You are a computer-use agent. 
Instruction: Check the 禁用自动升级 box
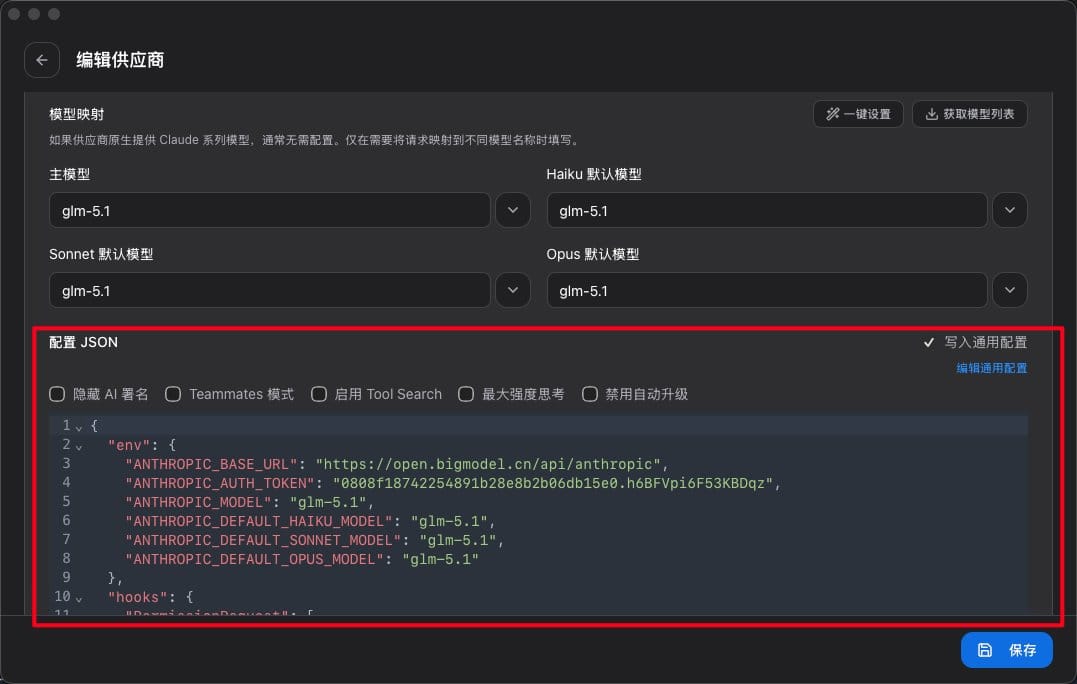590,394
